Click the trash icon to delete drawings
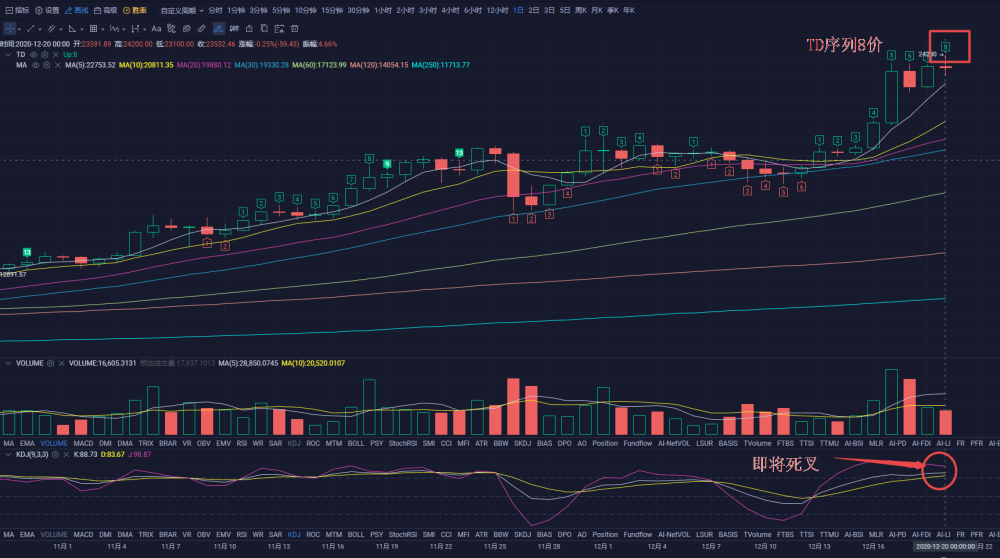Screen dimensions: 1000x558 [x=295, y=29]
